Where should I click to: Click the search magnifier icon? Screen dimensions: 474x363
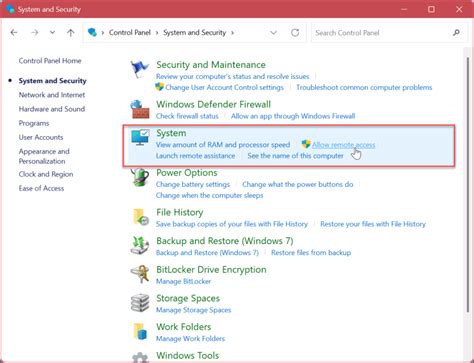(x=456, y=33)
